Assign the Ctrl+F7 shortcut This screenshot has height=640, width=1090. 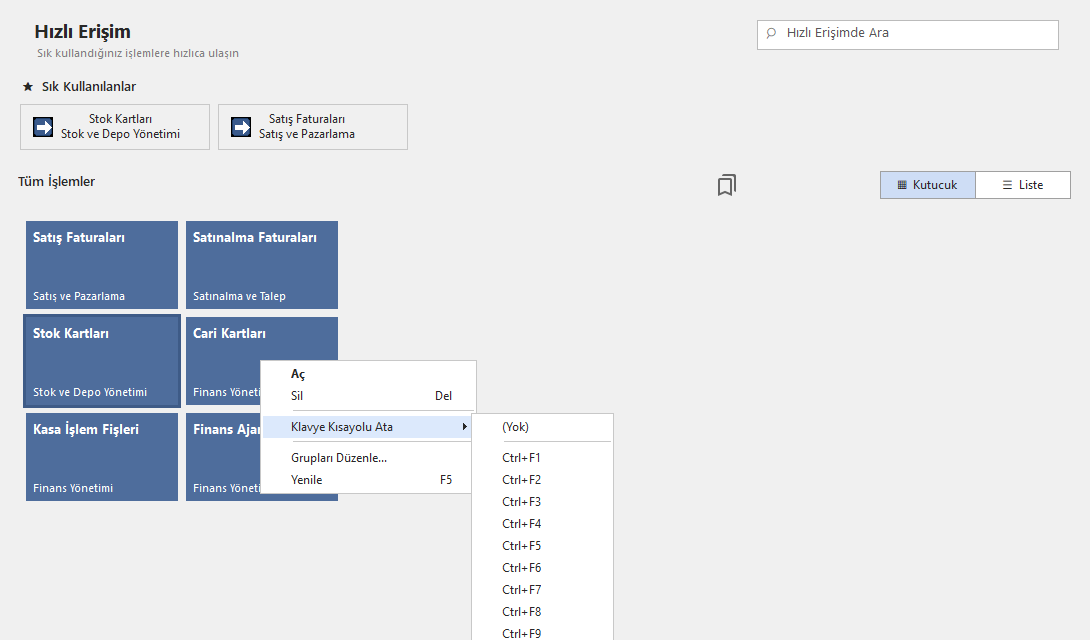(542, 590)
